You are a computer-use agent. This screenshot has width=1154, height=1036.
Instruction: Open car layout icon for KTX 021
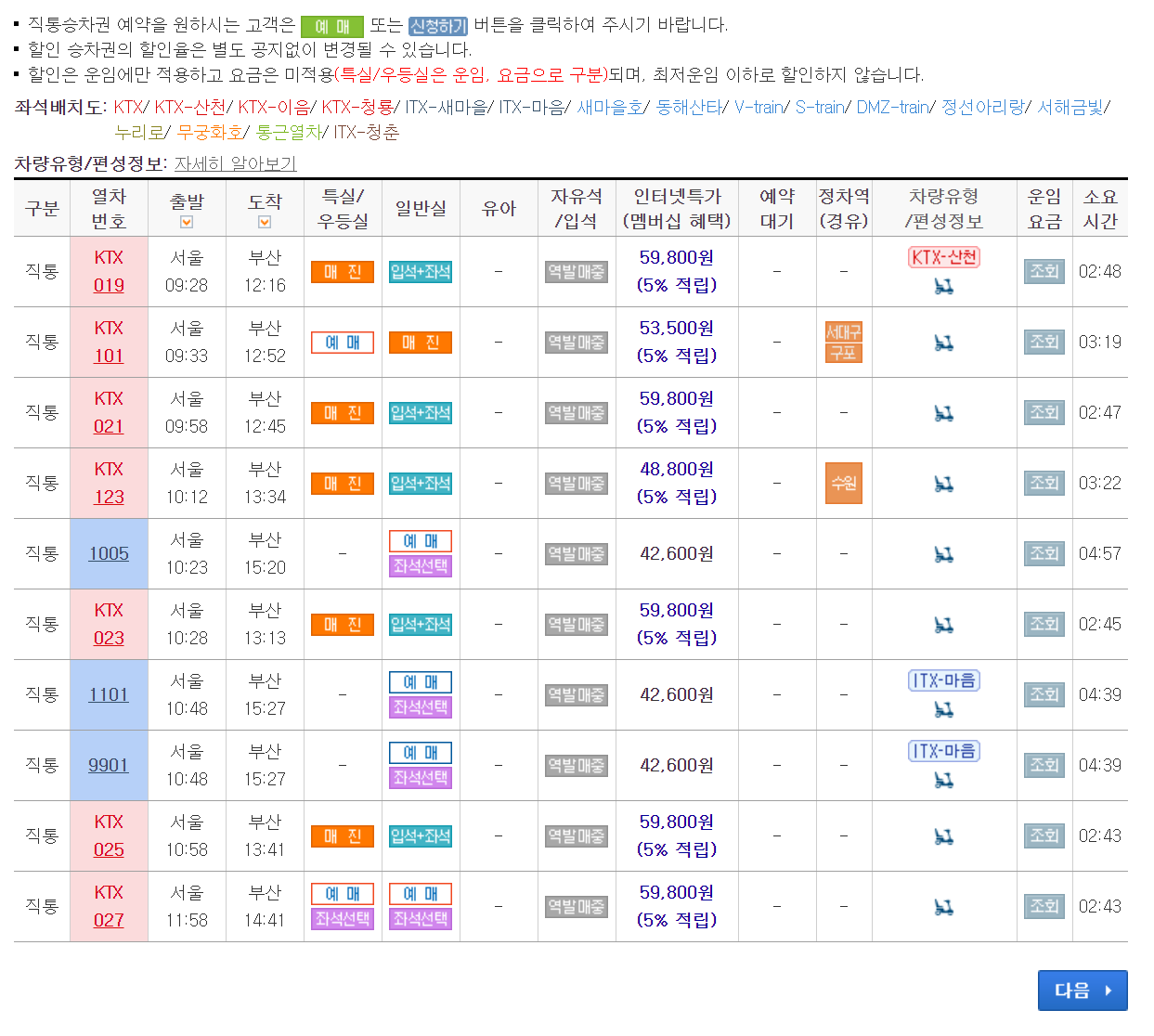coord(944,413)
